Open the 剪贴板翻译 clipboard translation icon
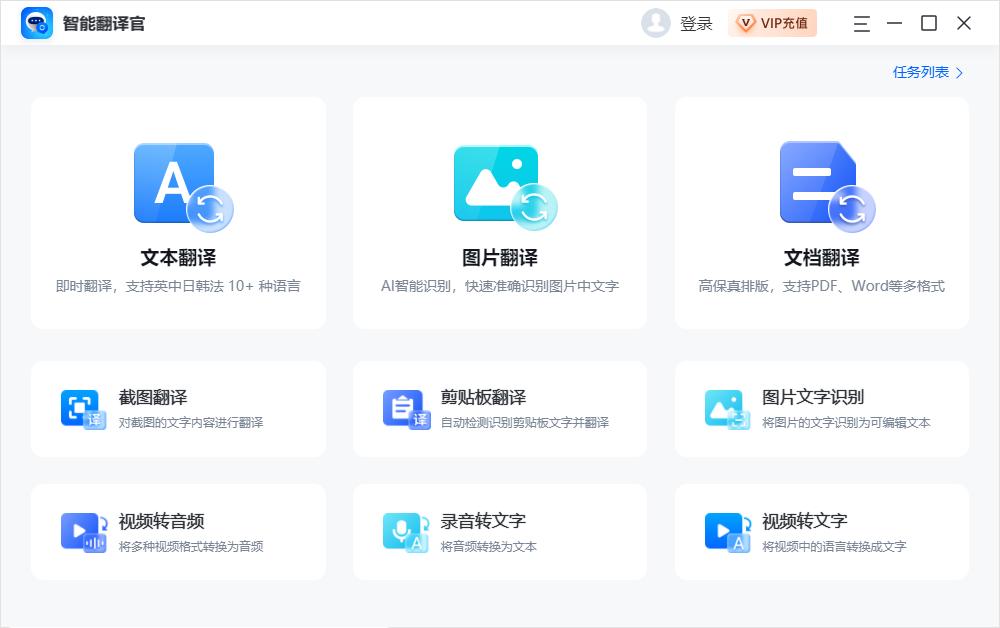1000x628 pixels. [404, 408]
